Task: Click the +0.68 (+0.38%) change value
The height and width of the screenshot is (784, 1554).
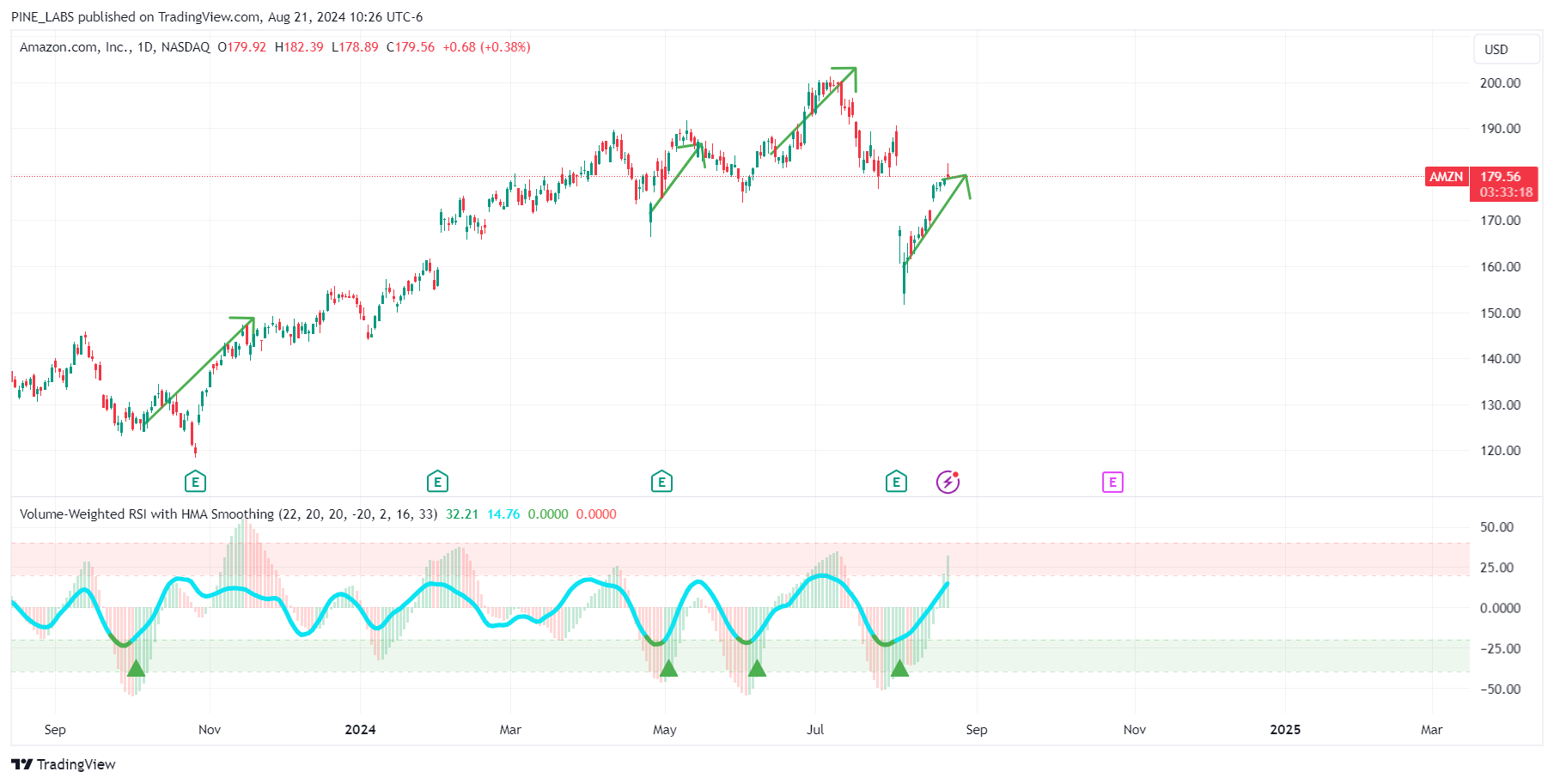Action: click(486, 47)
